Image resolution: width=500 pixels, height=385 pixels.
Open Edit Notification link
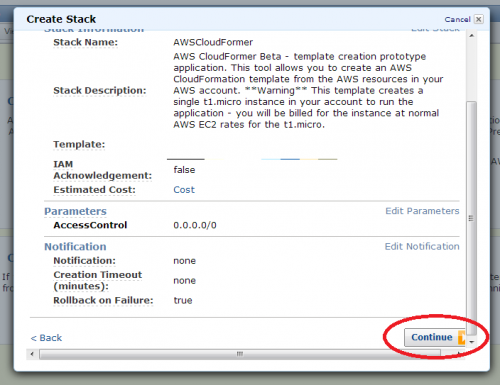(x=422, y=246)
